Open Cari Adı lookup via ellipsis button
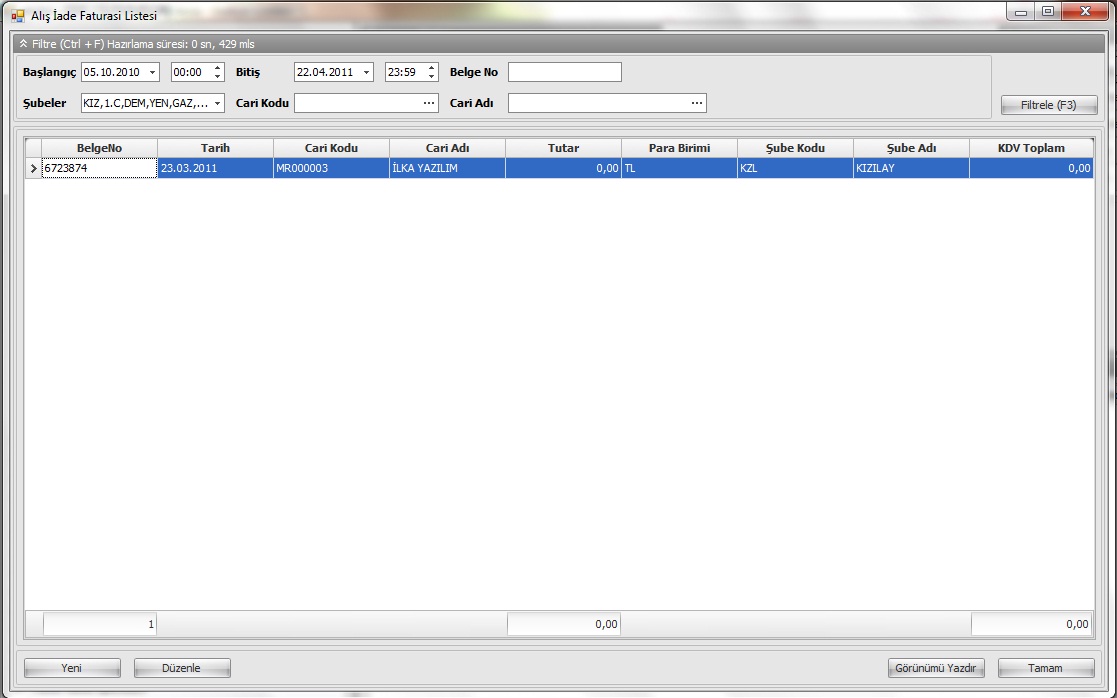The width and height of the screenshot is (1117, 698). (x=697, y=103)
